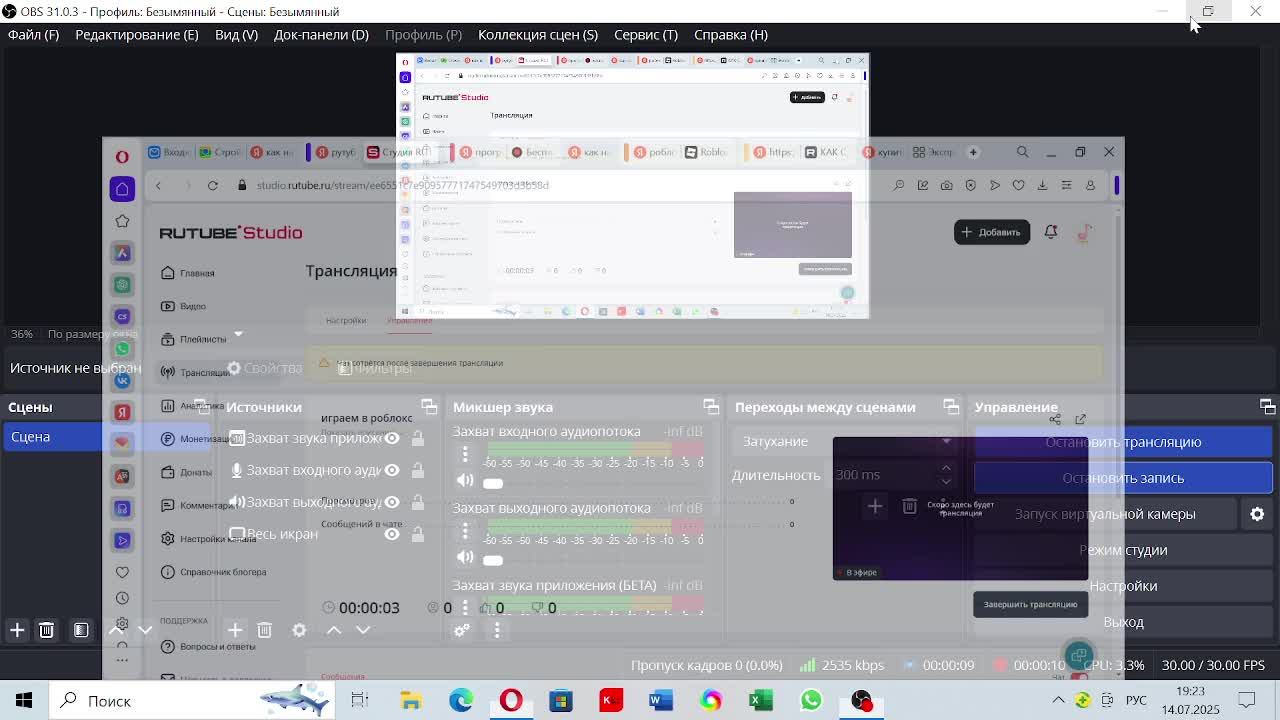The width and height of the screenshot is (1280, 720).
Task: Toggle visibility of Захват выходного аудиопотока source
Action: (x=392, y=502)
